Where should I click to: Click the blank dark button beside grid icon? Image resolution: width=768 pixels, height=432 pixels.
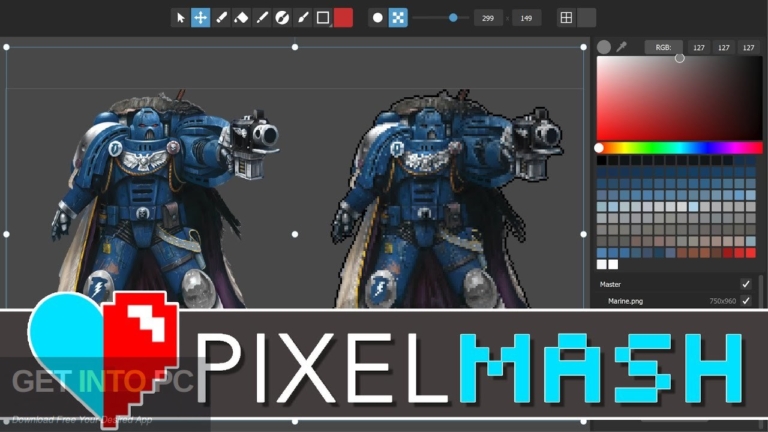(x=587, y=18)
